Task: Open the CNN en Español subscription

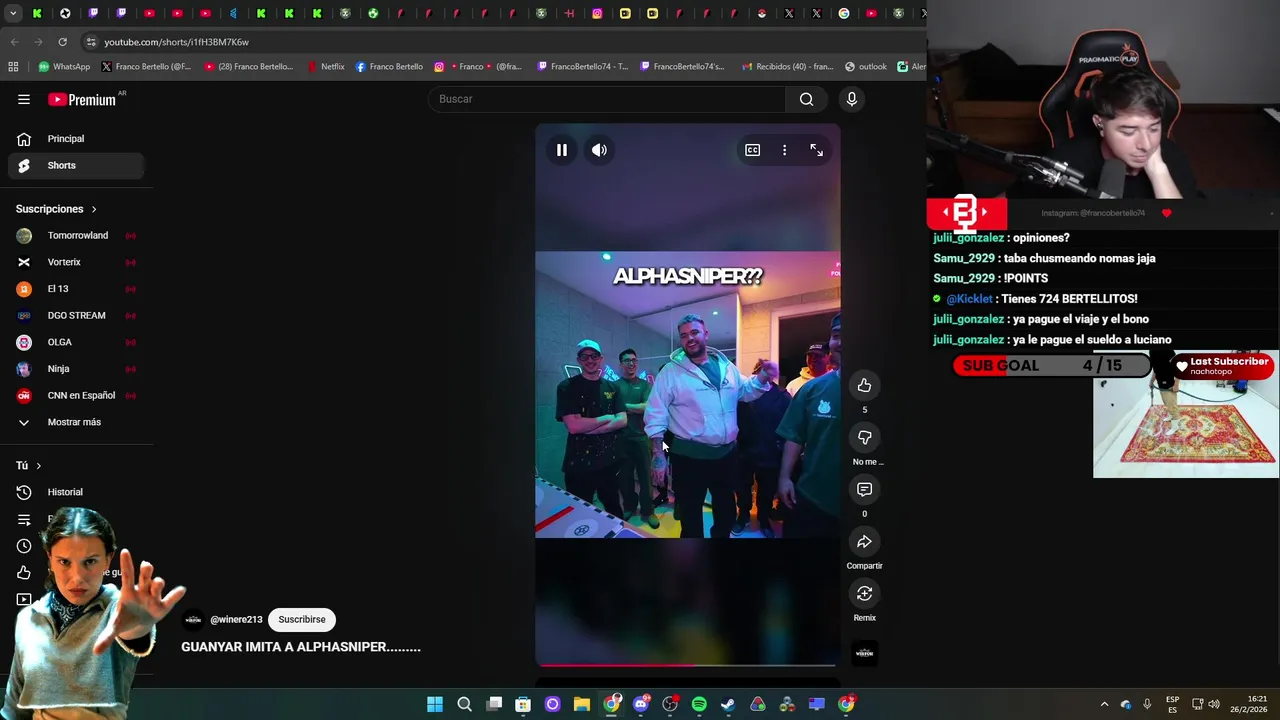Action: point(76,395)
